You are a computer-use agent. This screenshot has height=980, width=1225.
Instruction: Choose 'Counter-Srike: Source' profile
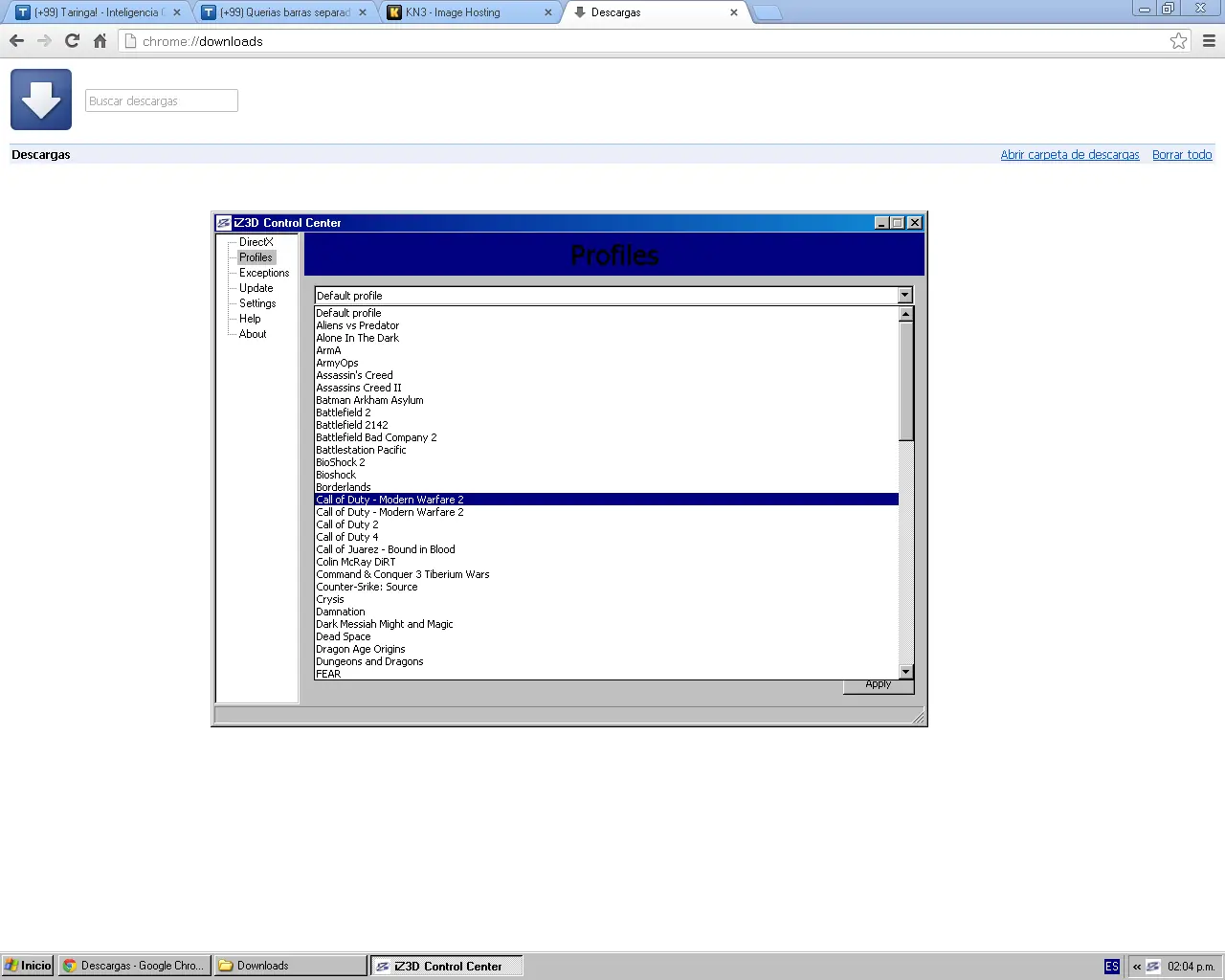tap(607, 587)
